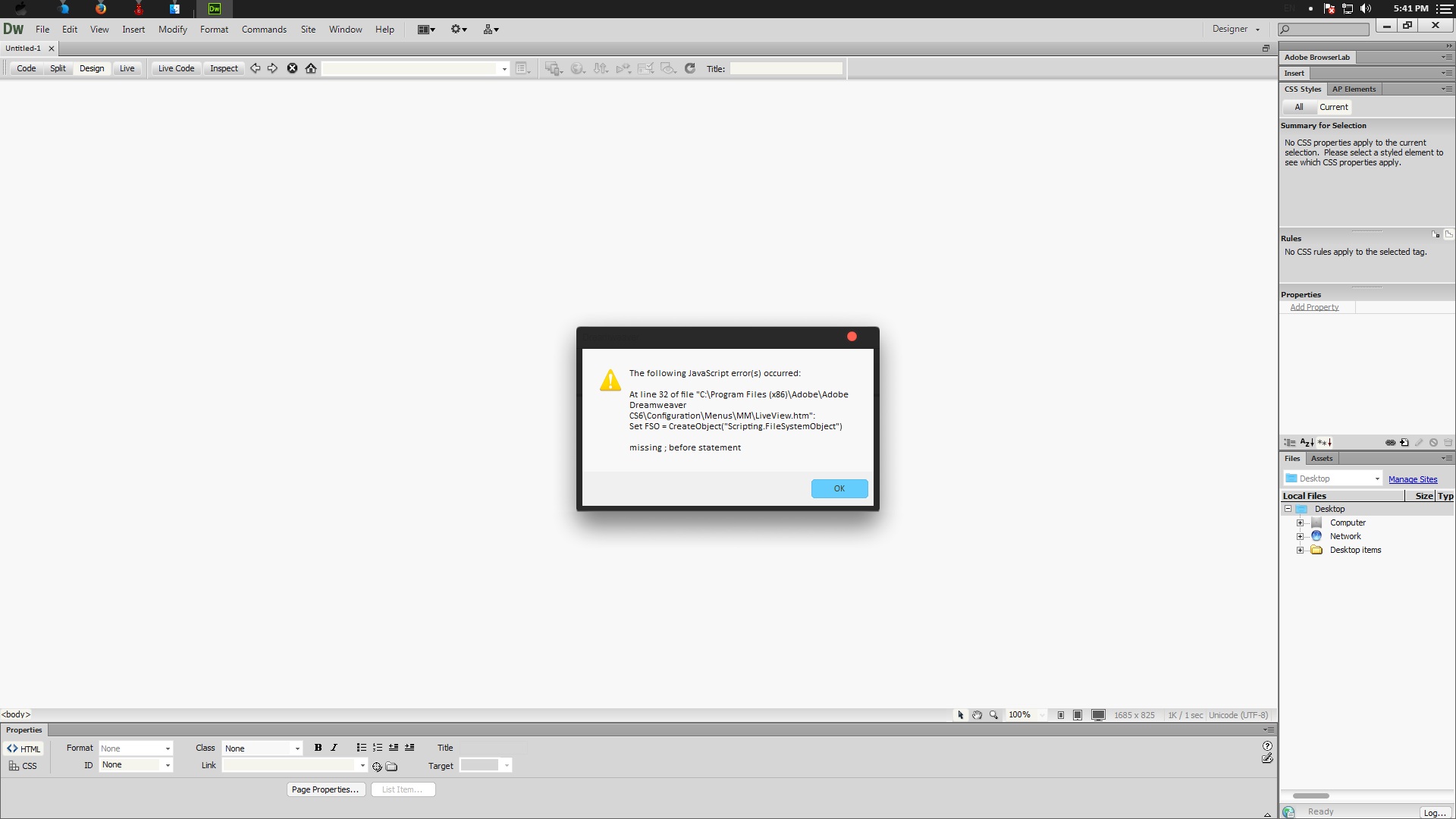Open the Live View options icon

pyautogui.click(x=522, y=68)
